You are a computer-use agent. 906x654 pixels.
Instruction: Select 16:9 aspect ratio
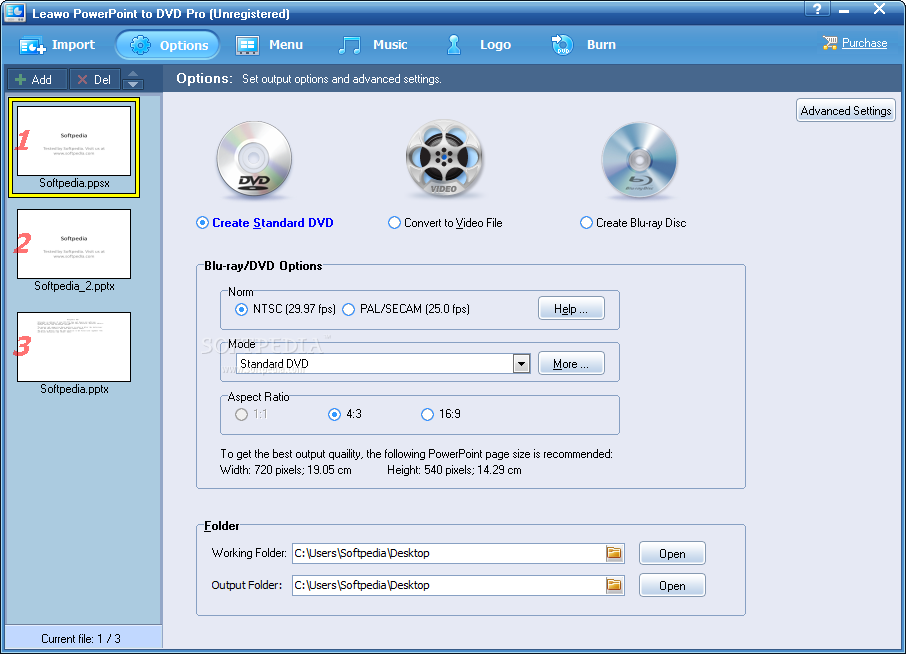(x=441, y=414)
